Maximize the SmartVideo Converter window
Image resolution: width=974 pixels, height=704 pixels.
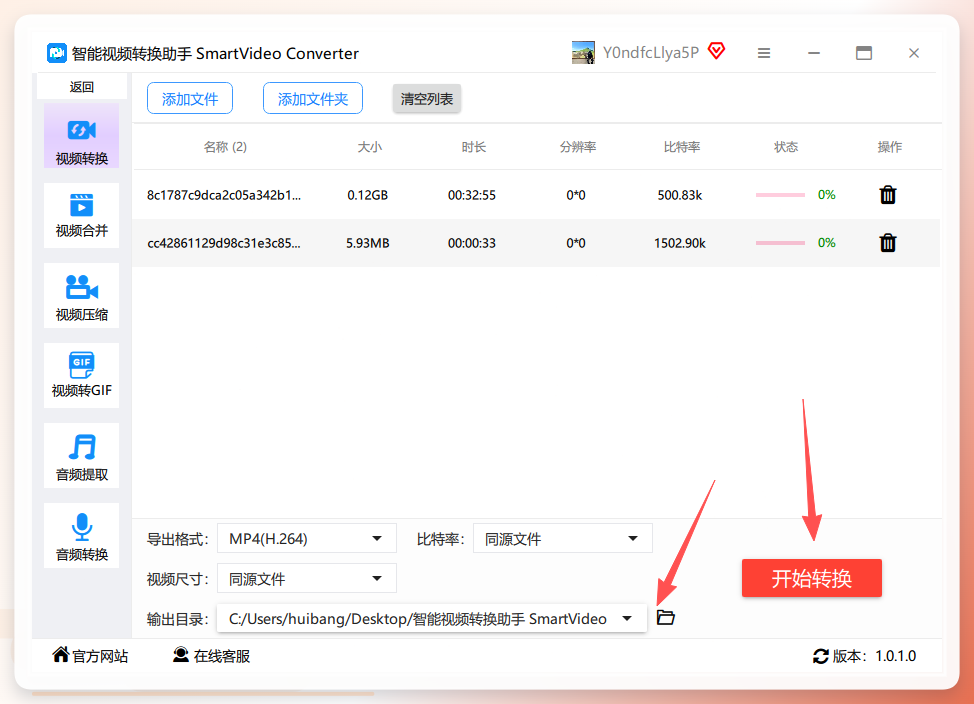coord(863,53)
